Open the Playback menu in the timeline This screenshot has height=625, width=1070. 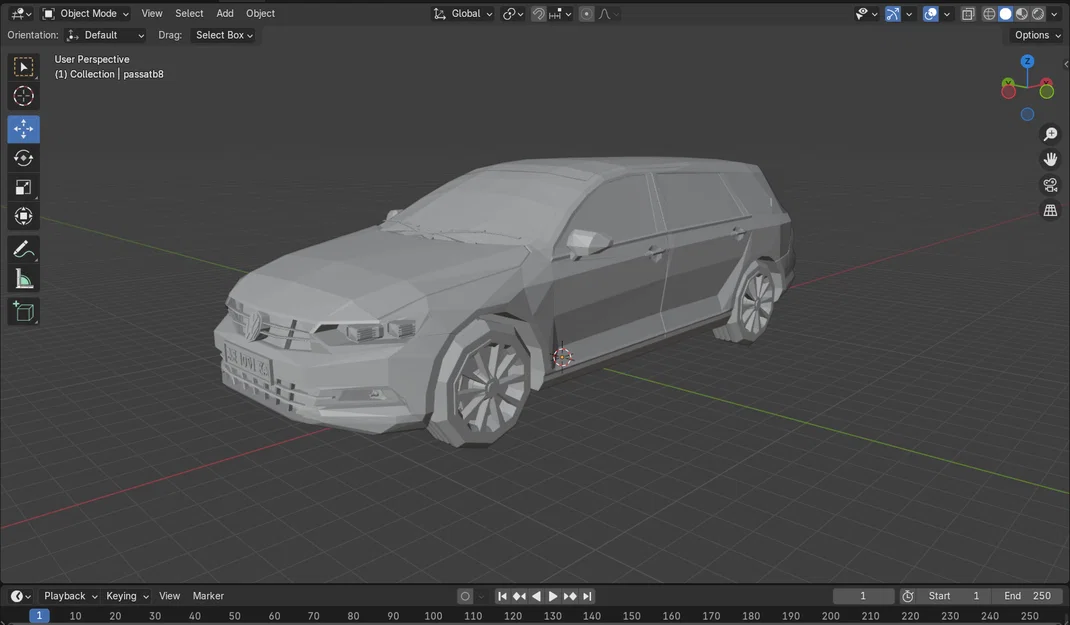(63, 595)
